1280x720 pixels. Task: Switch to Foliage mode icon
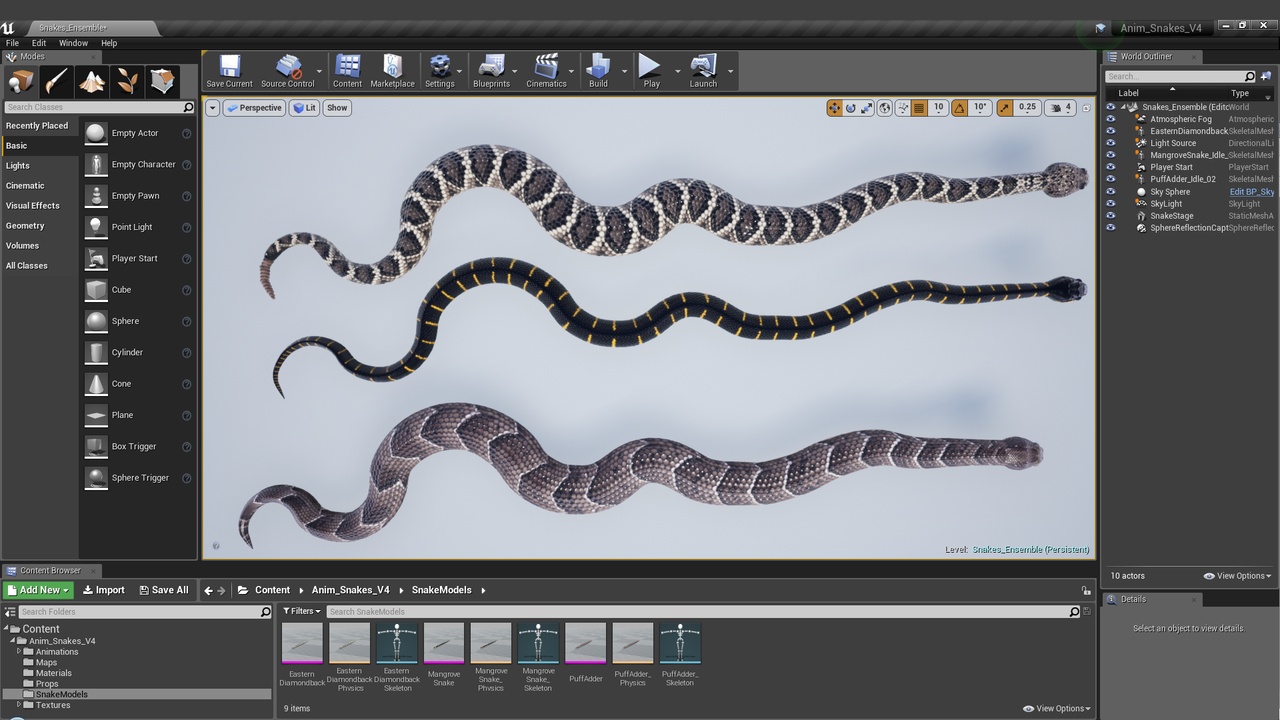(x=127, y=81)
